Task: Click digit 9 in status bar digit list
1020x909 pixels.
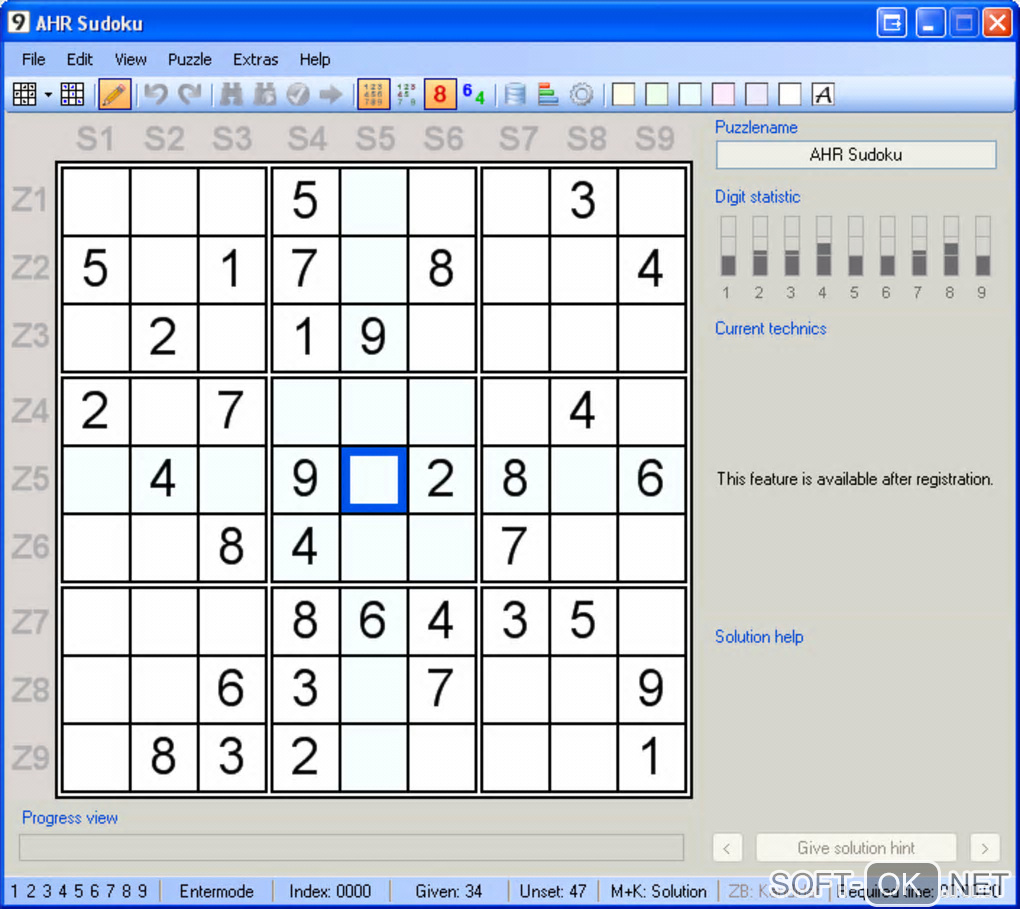Action: 142,891
